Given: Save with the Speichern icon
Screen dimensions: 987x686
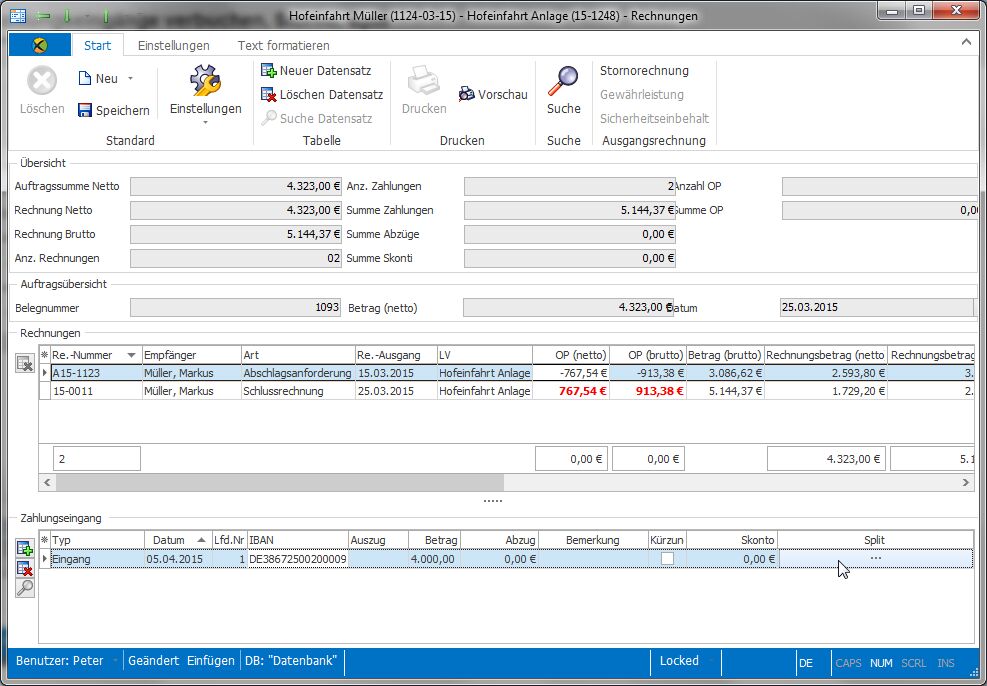Looking at the screenshot, I should pyautogui.click(x=85, y=110).
